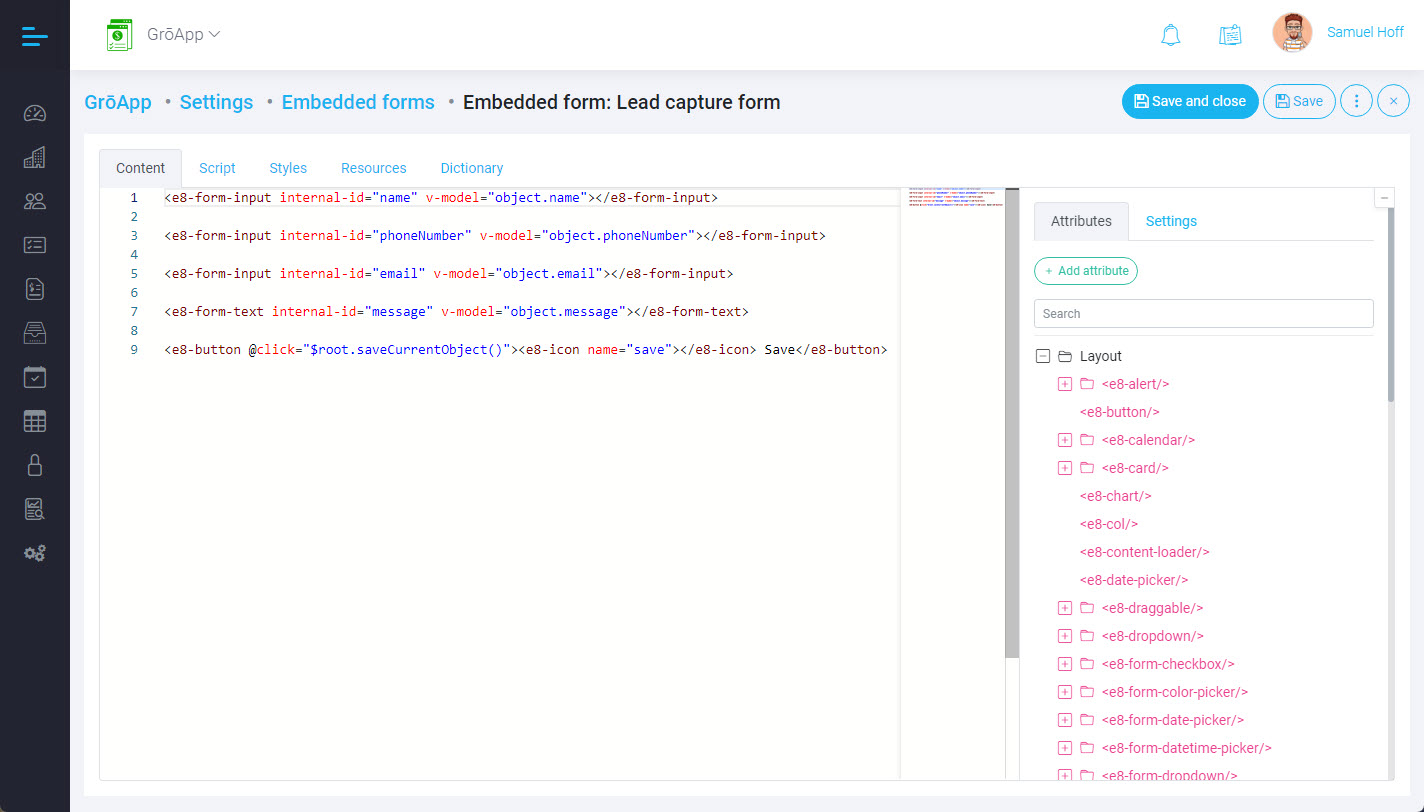This screenshot has width=1424, height=812.
Task: Open the gears settings icon in sidebar
Action: pyautogui.click(x=35, y=553)
